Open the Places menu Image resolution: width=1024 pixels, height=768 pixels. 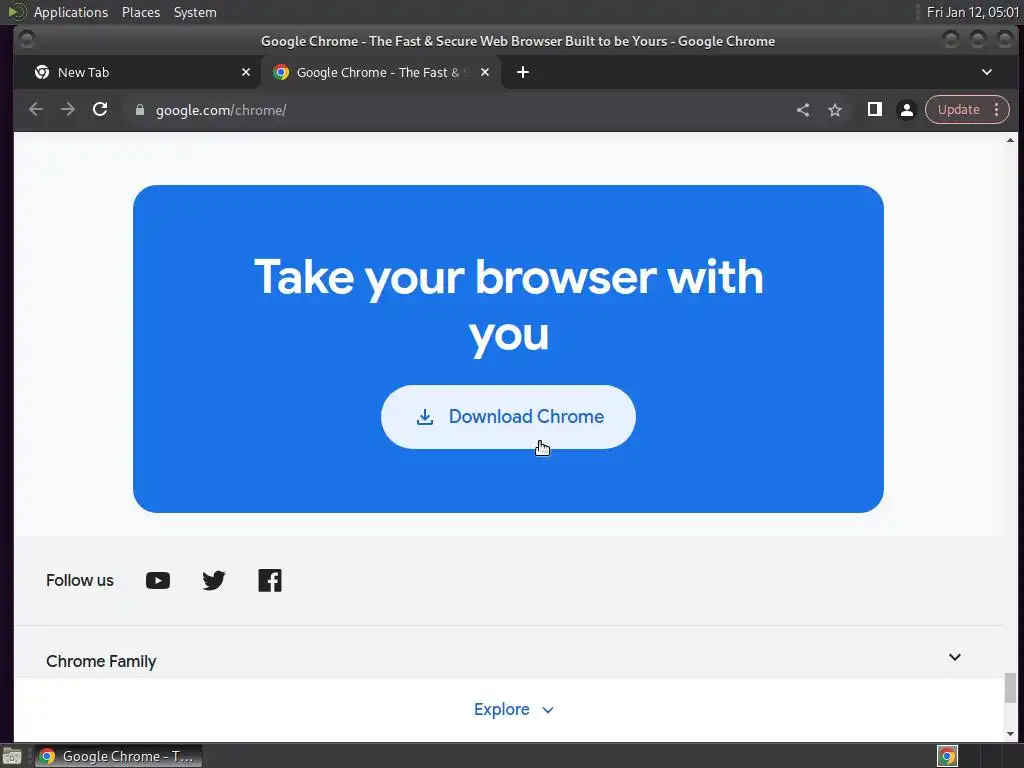coord(141,12)
